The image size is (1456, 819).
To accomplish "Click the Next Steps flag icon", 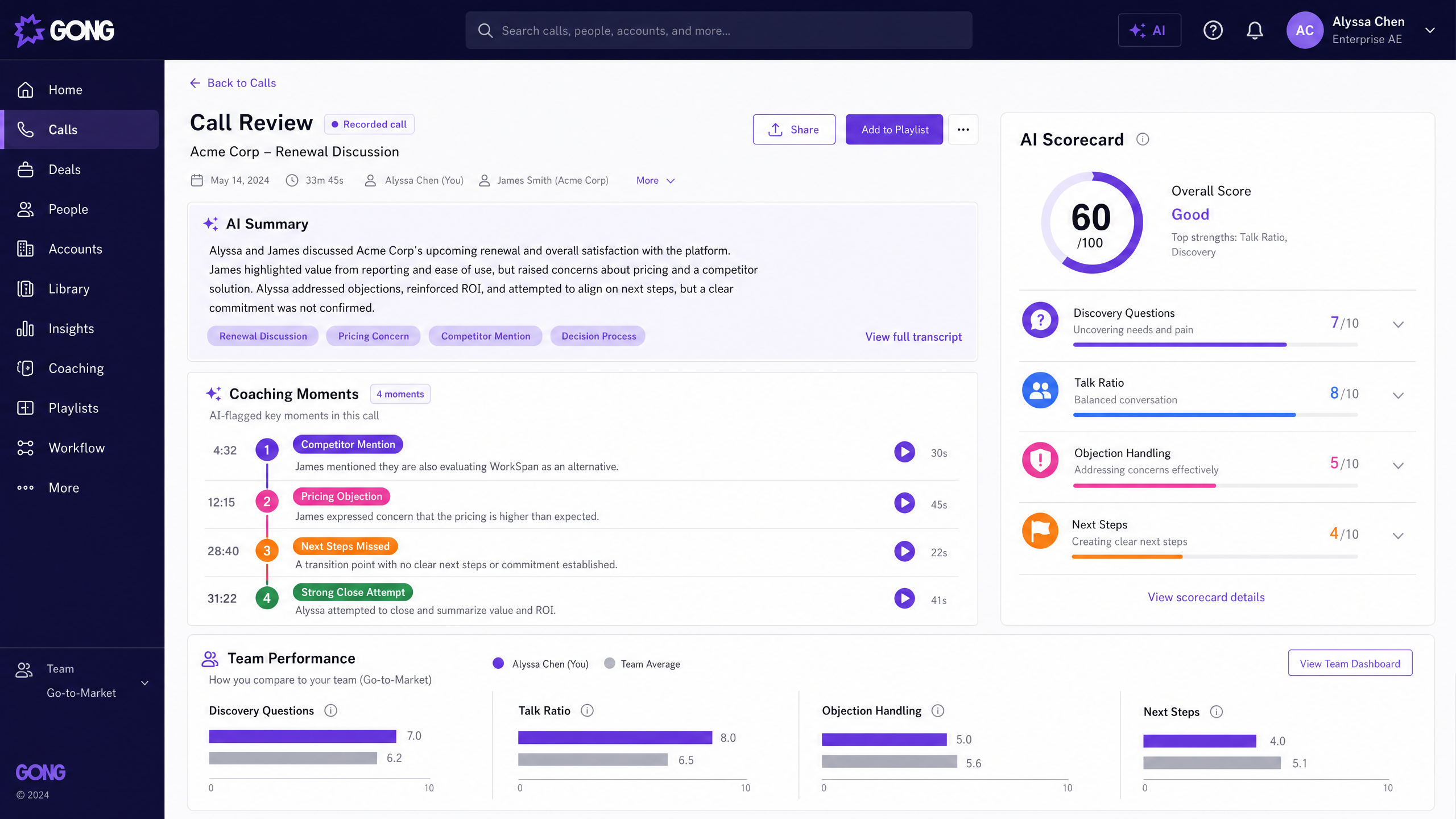I will [x=1040, y=531].
